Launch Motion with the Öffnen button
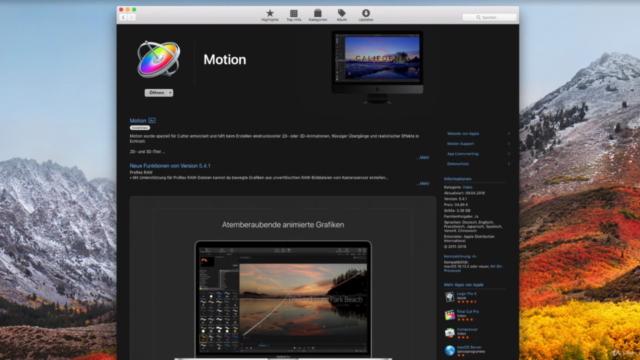Image resolution: width=640 pixels, height=360 pixels. [x=156, y=93]
